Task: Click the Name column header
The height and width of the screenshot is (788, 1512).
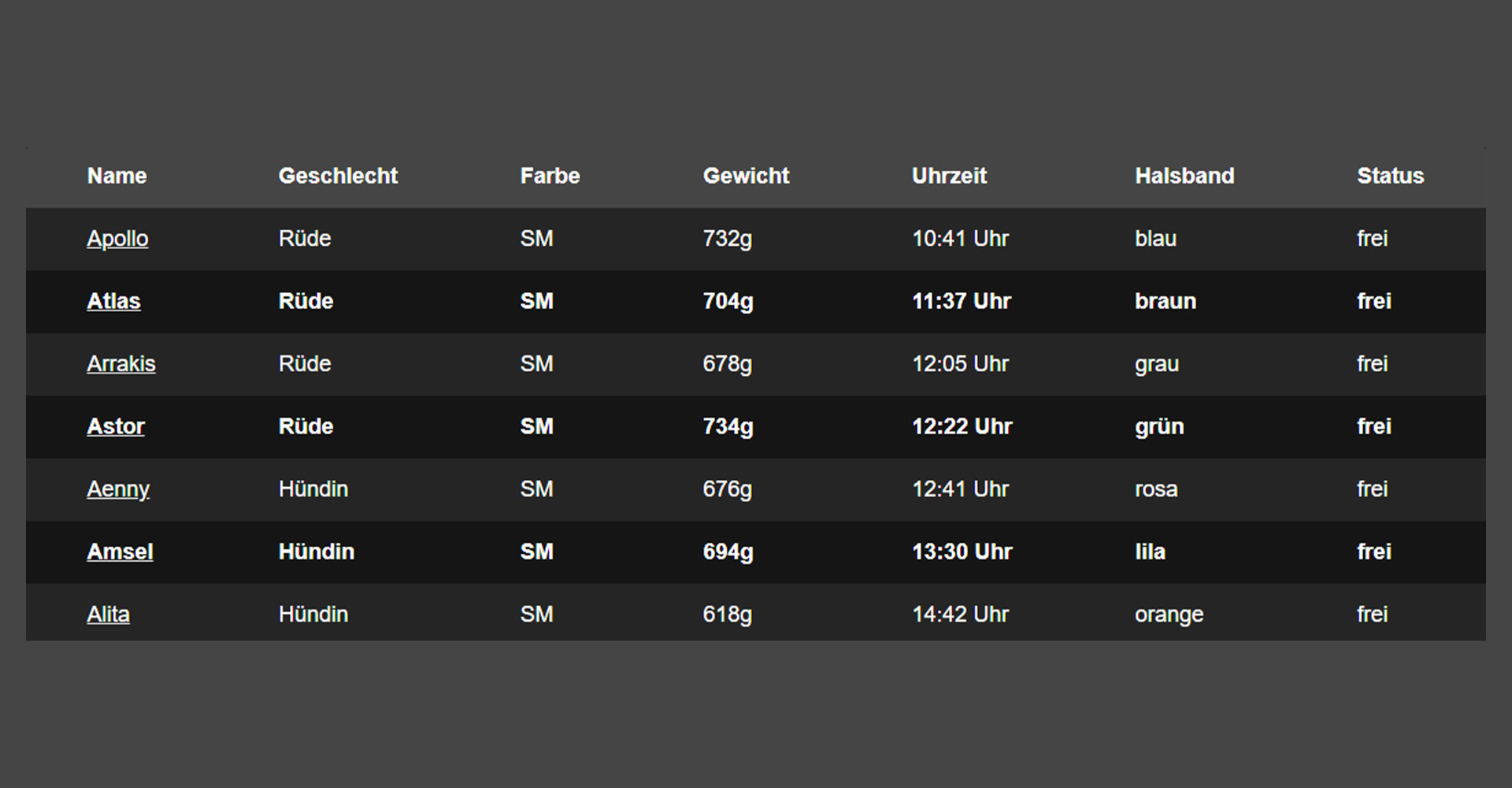Action: click(x=117, y=176)
